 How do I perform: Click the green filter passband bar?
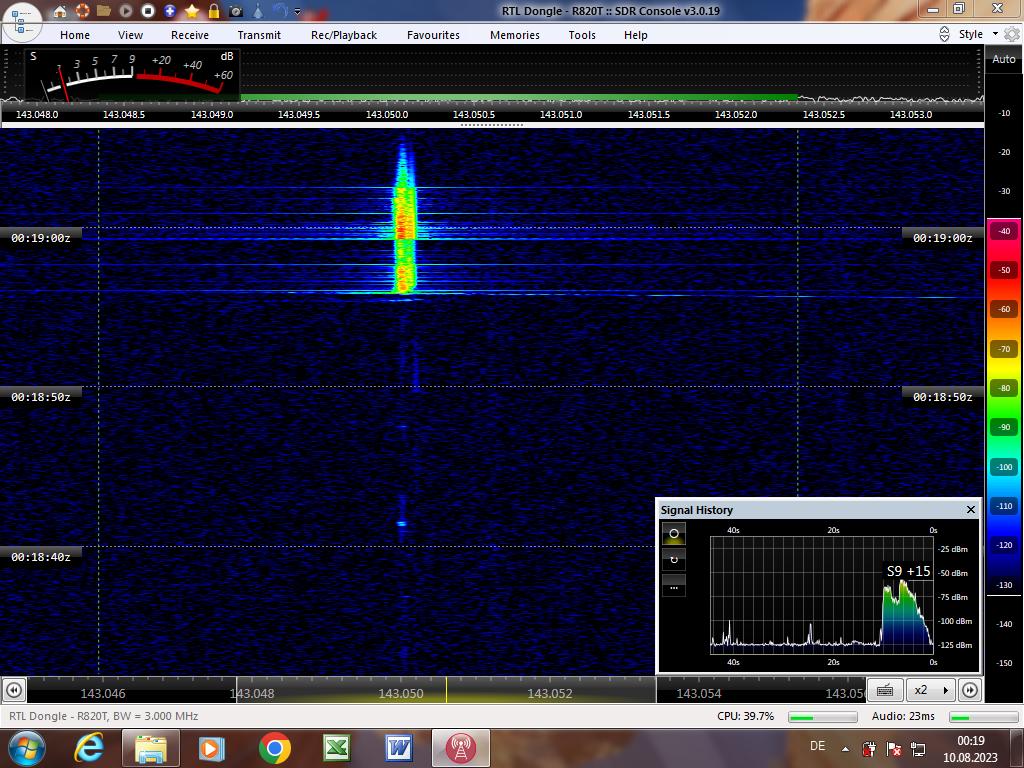(x=519, y=98)
